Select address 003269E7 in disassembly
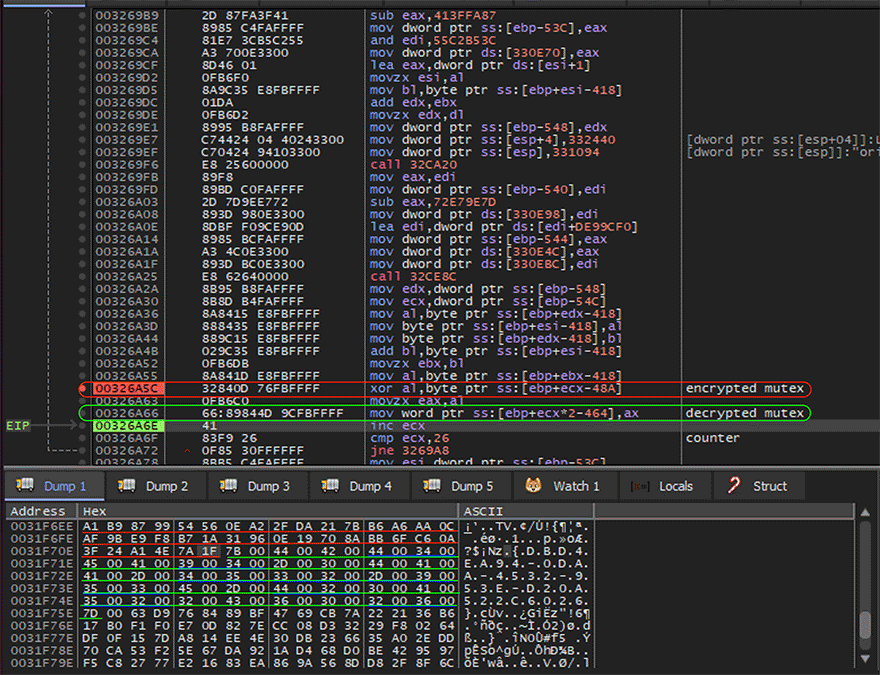The image size is (880, 675). [127, 140]
